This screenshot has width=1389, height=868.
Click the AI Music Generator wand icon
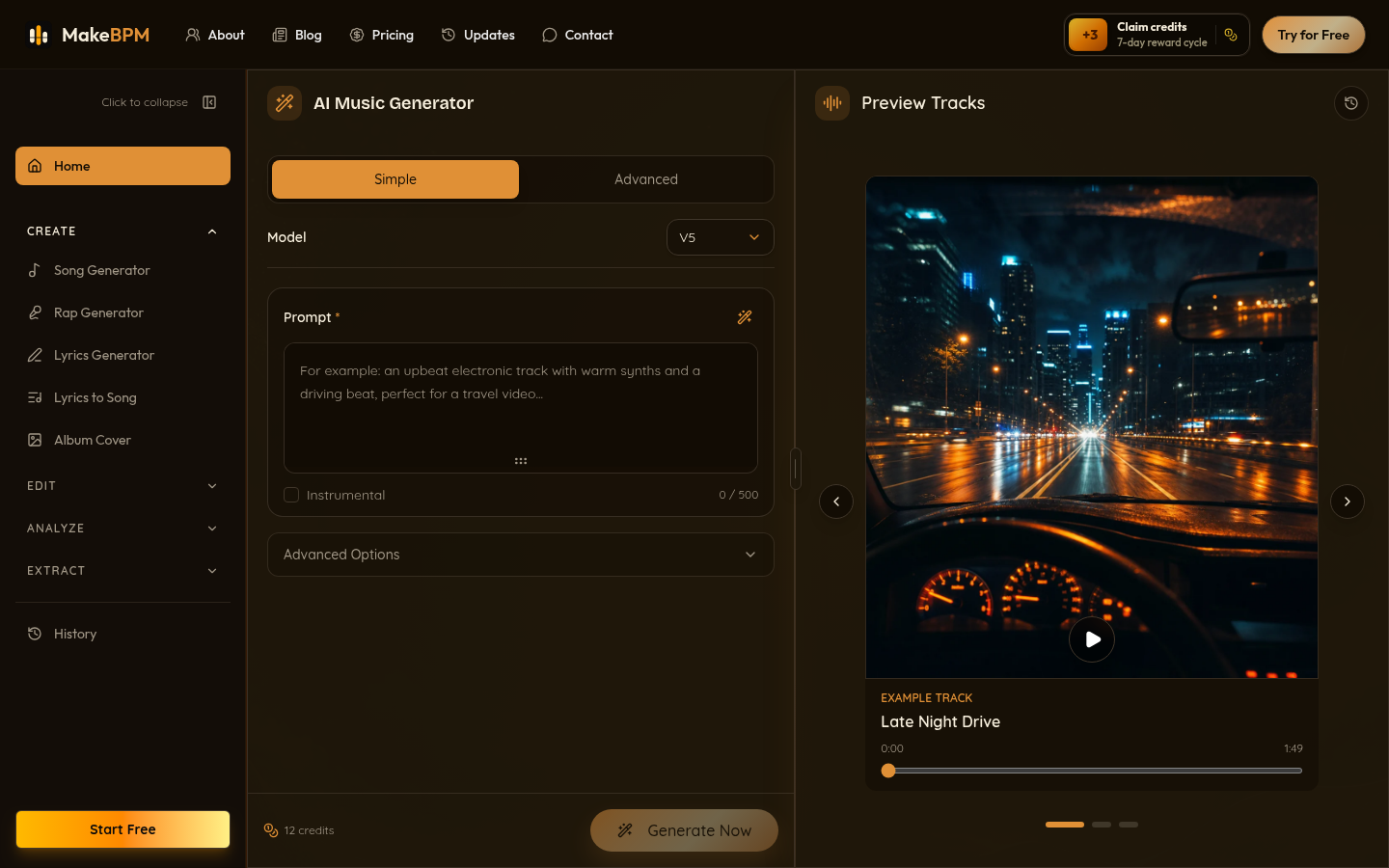point(285,103)
